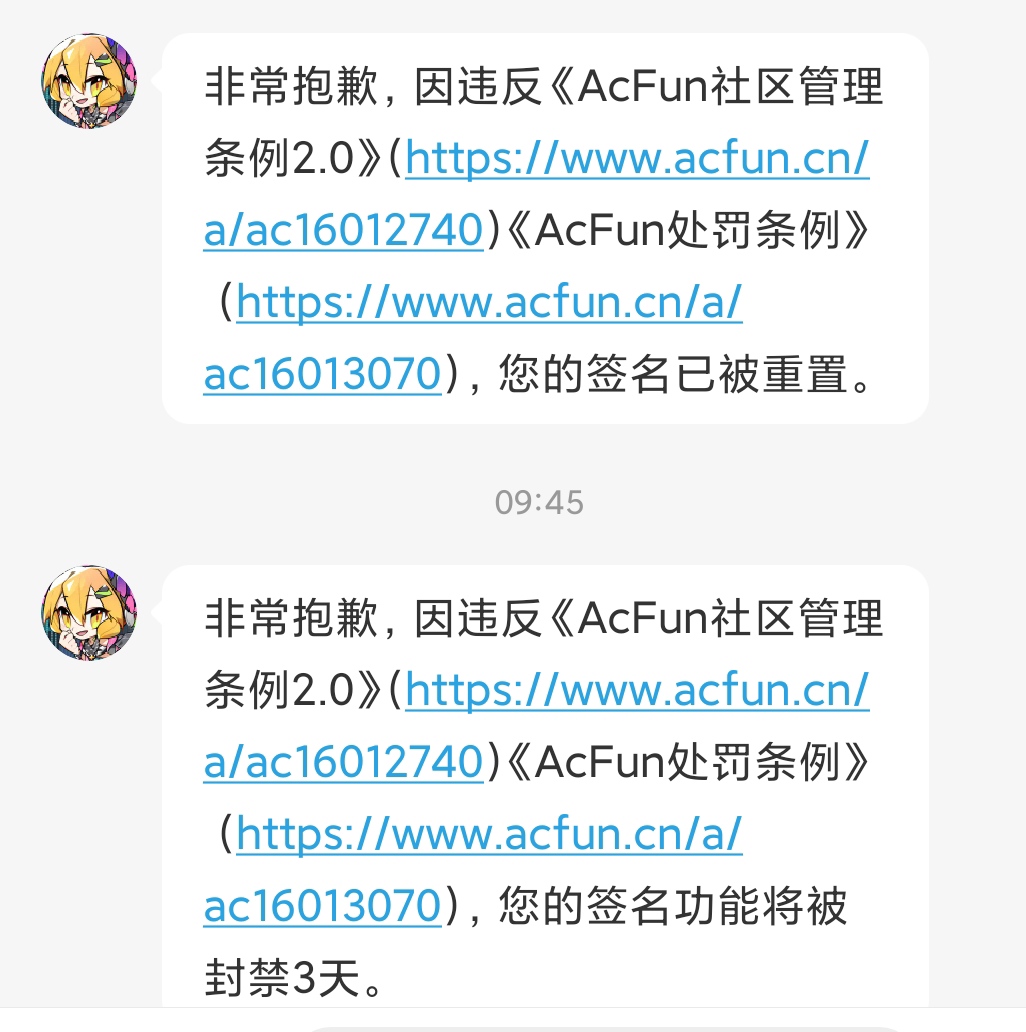Follow the a/ac16012740 link in ban message

(x=344, y=762)
